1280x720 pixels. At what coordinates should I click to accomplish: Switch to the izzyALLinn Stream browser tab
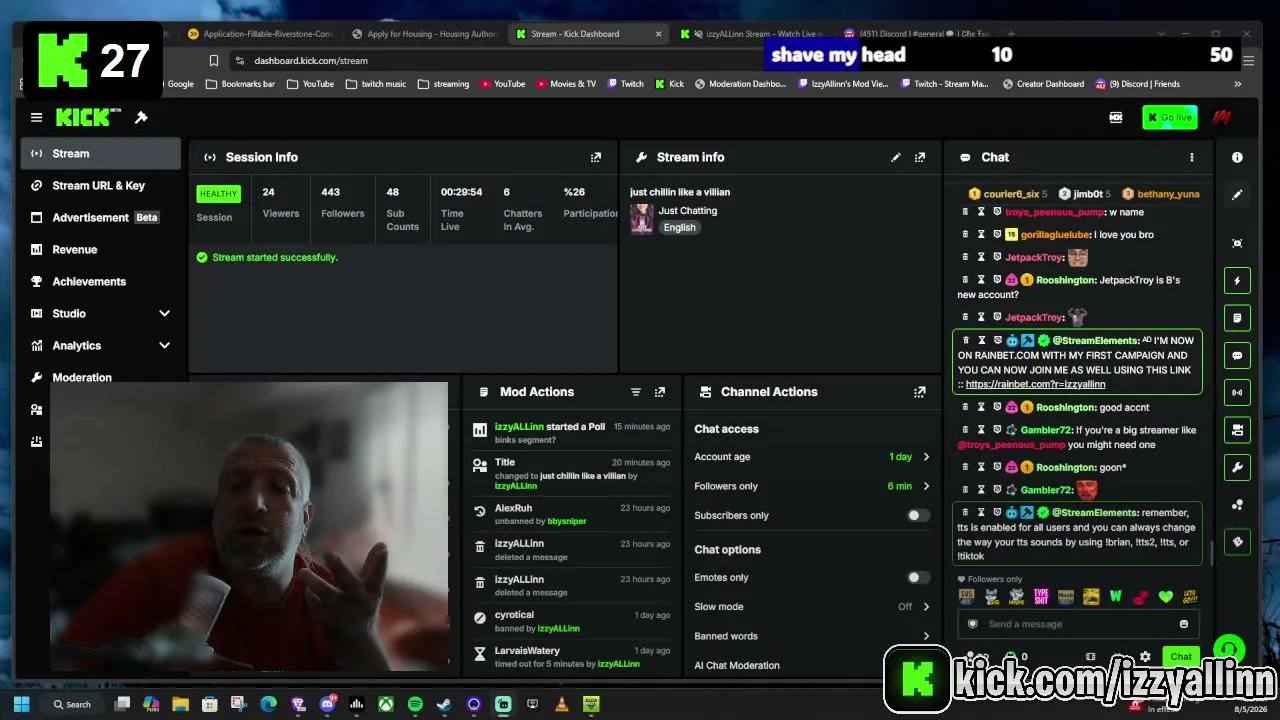click(754, 34)
